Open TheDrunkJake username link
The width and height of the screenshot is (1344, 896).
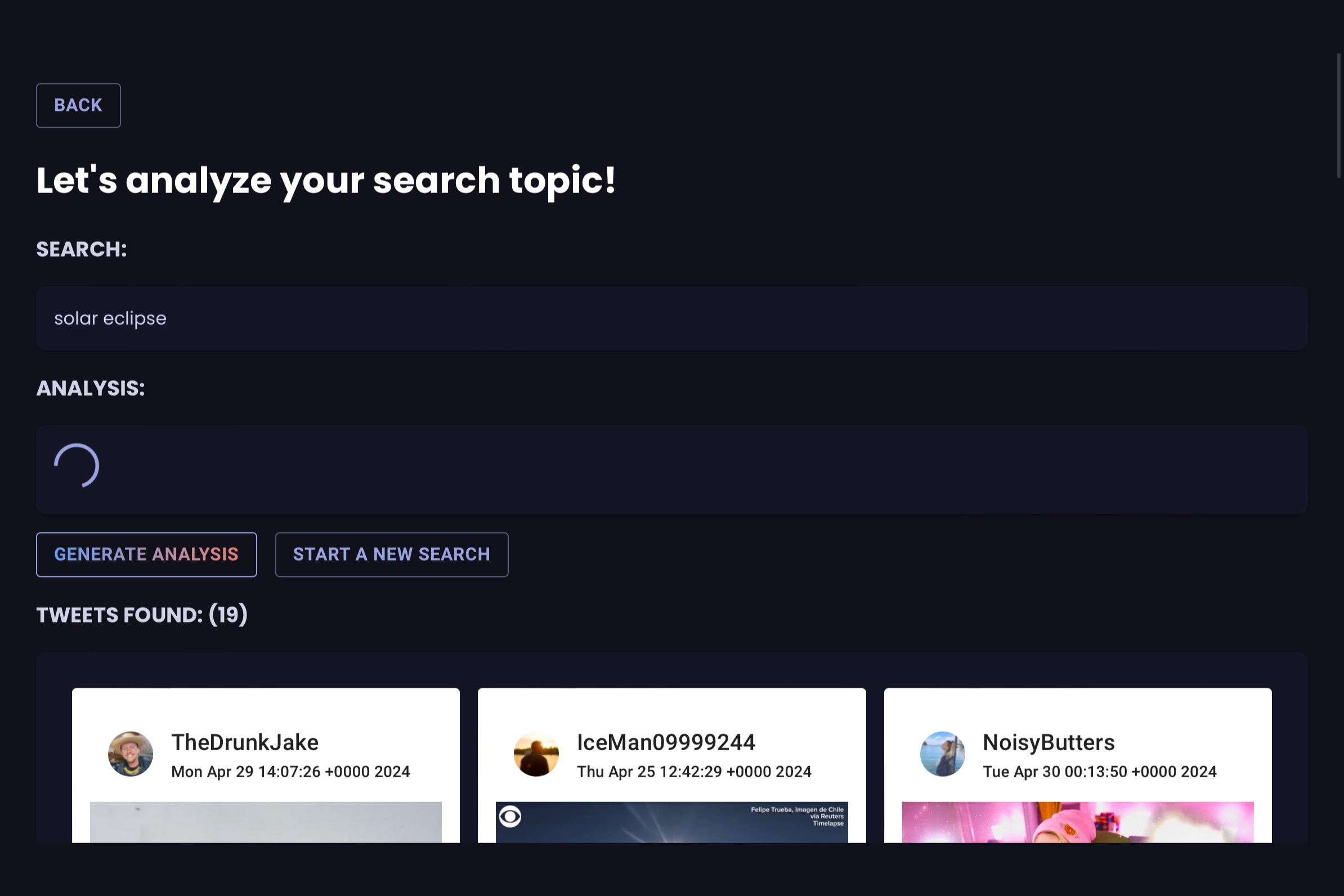tap(245, 742)
